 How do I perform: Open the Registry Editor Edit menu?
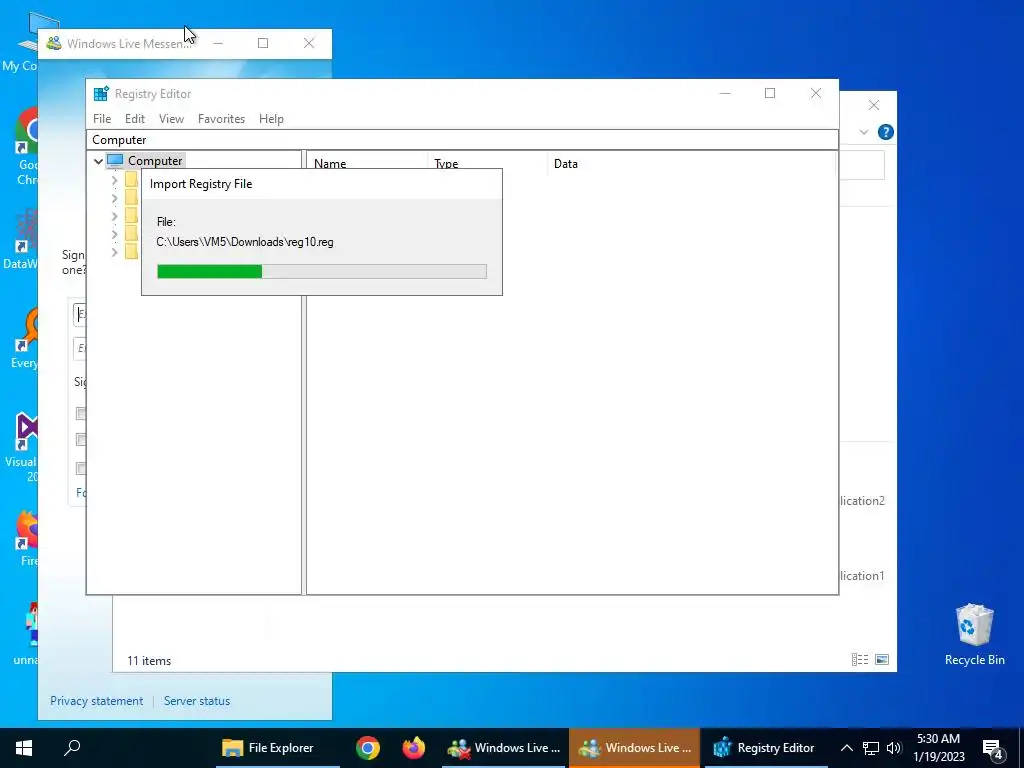135,119
